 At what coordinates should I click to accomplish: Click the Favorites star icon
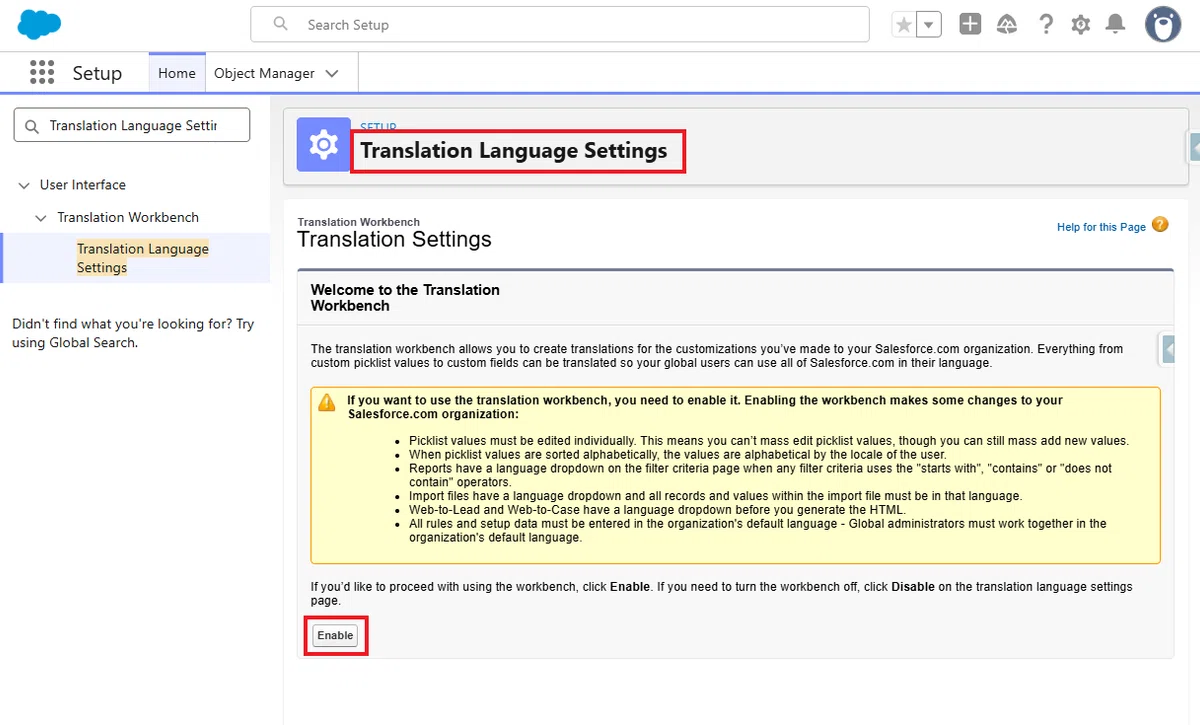click(903, 25)
